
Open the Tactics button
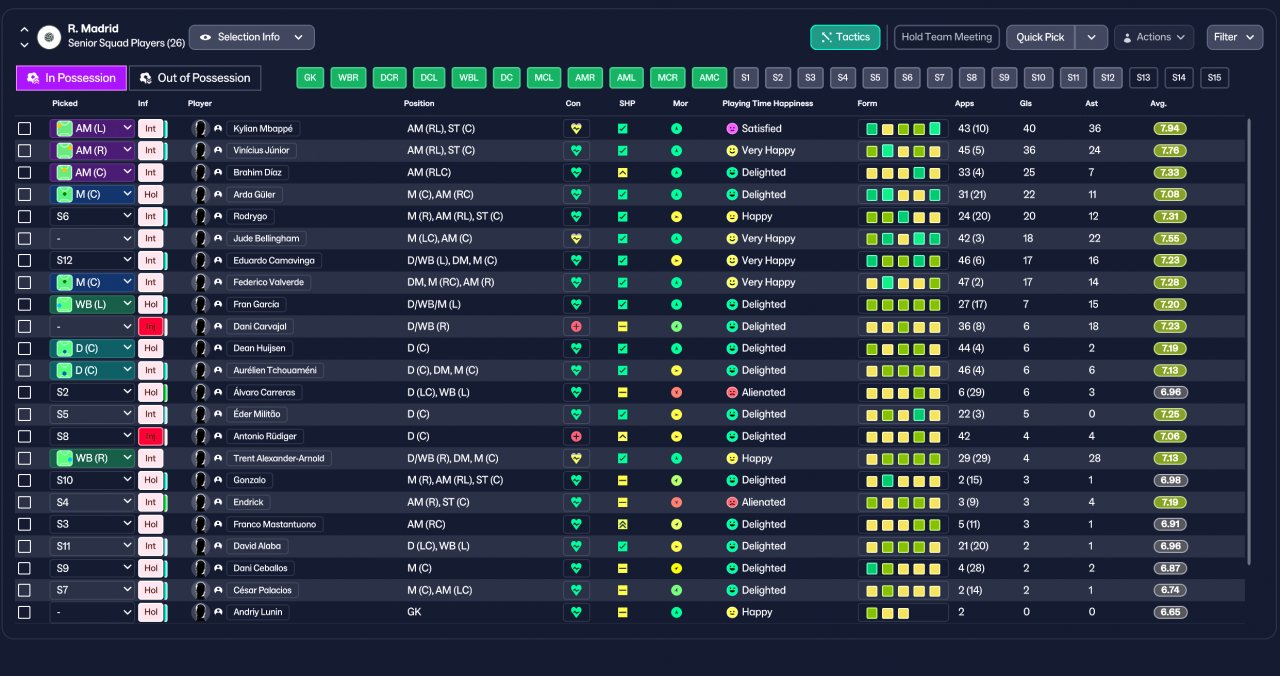845,37
